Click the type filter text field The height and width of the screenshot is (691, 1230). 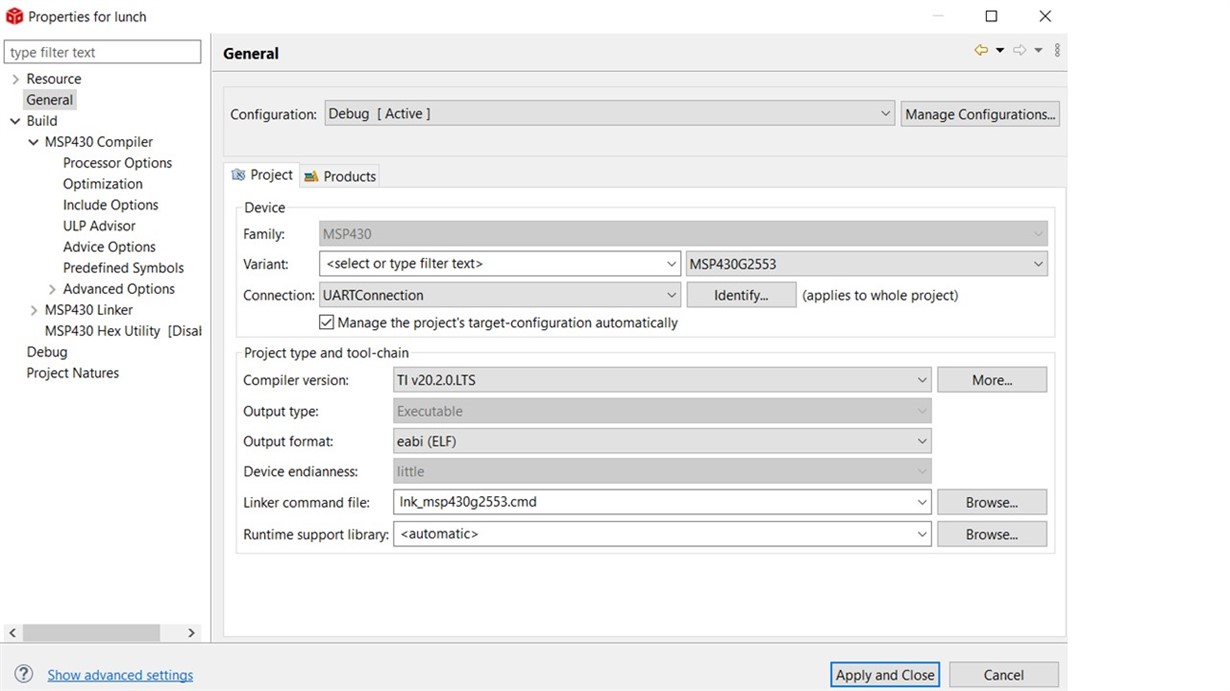pos(102,52)
